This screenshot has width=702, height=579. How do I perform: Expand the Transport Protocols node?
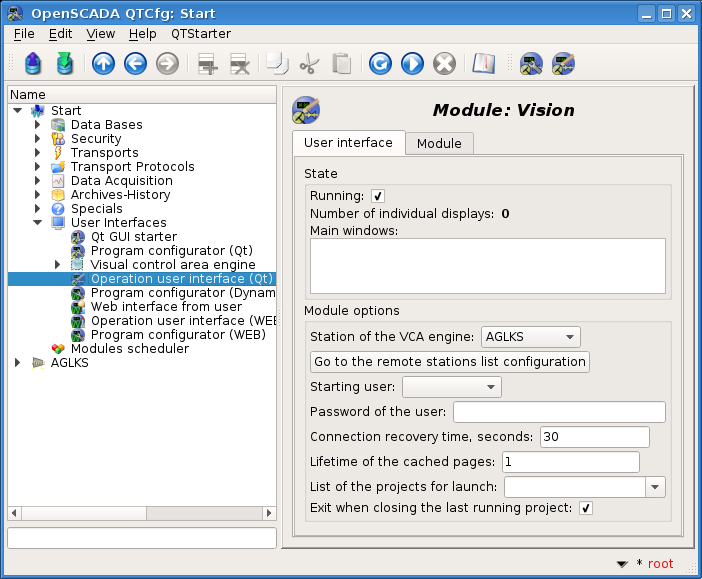(x=38, y=167)
